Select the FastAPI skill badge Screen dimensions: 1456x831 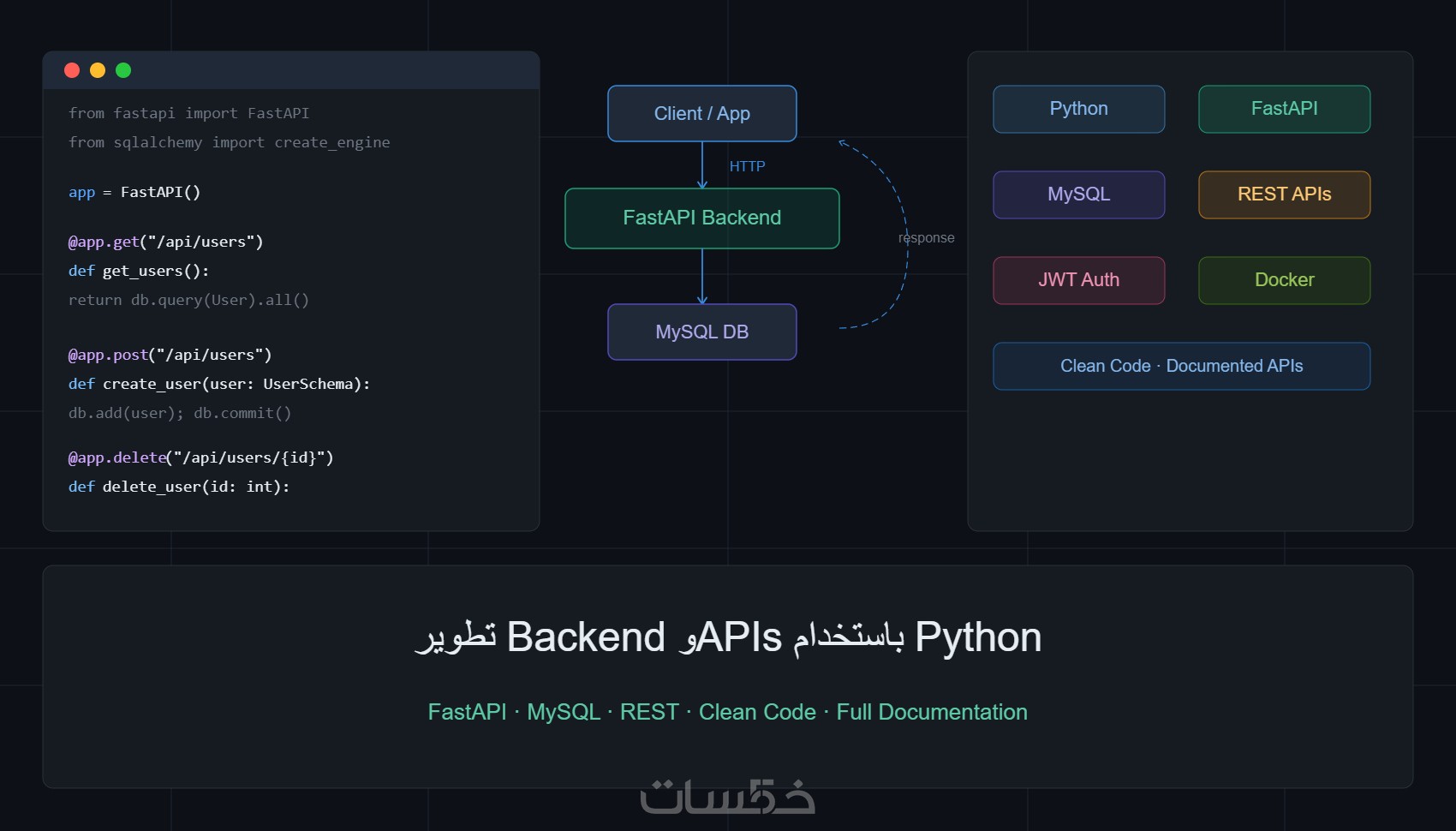(1284, 109)
